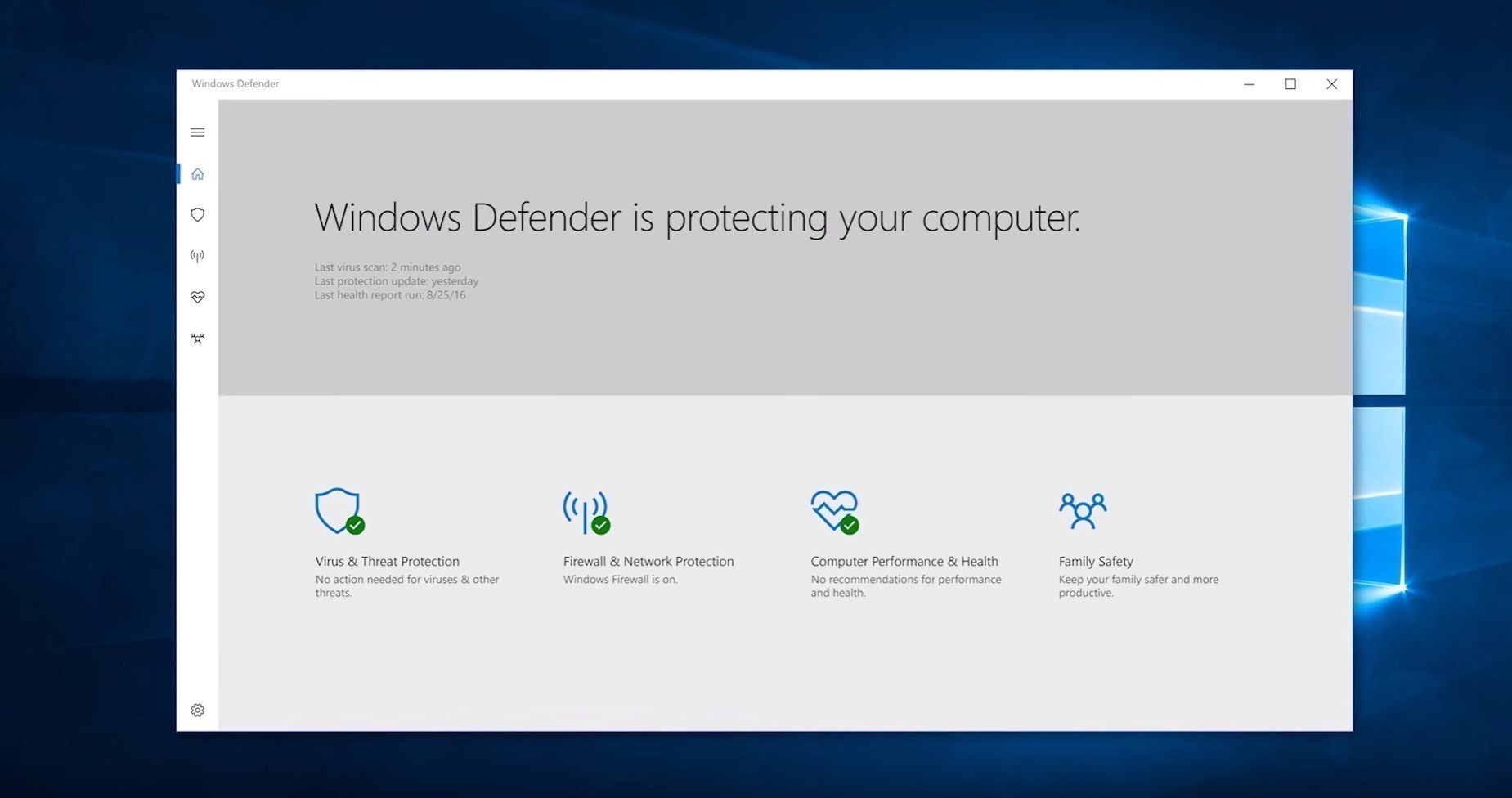The width and height of the screenshot is (1512, 798).
Task: Click the large Virus & Threat shield icon
Action: [x=339, y=511]
